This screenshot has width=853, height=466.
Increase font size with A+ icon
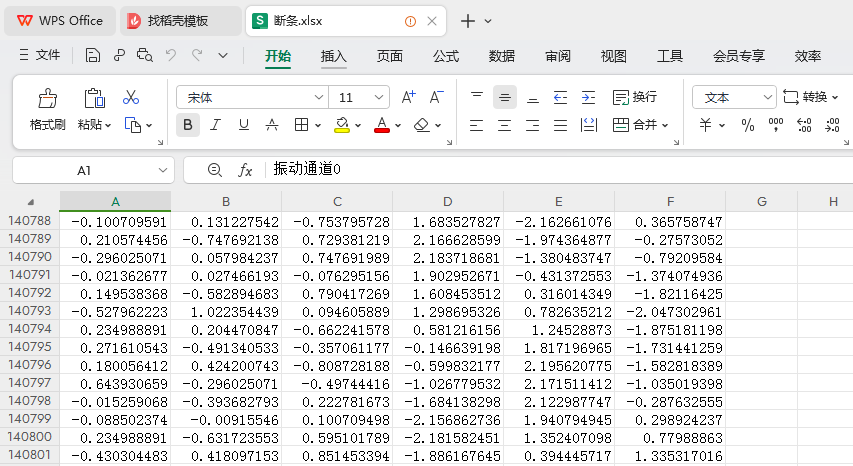(409, 97)
